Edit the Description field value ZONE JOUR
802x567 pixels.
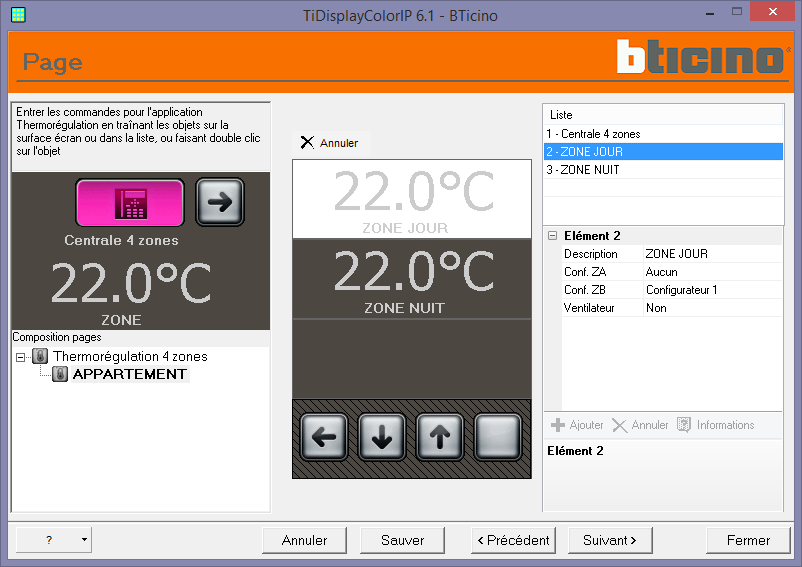pyautogui.click(x=712, y=254)
